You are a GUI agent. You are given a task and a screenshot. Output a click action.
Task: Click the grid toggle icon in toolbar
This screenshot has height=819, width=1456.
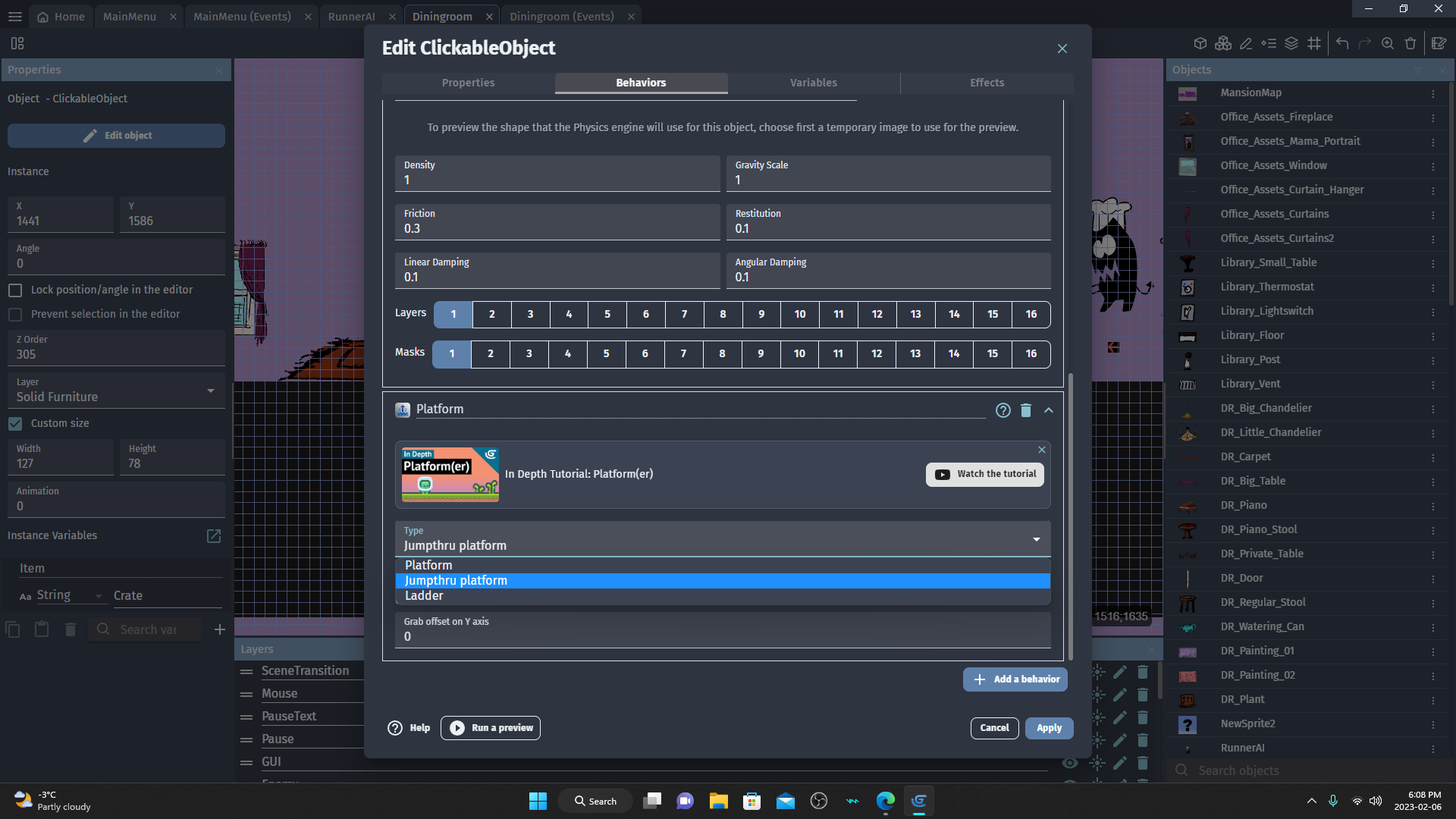pyautogui.click(x=1314, y=43)
